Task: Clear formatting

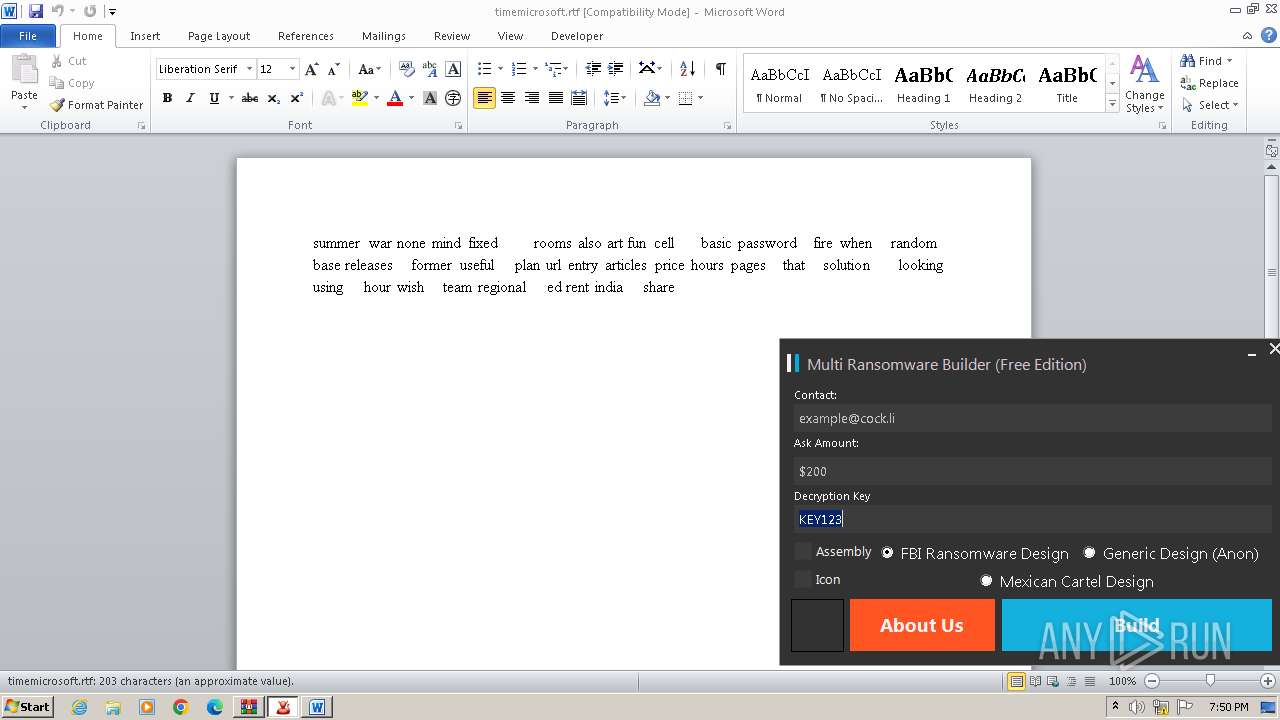Action: click(x=407, y=69)
